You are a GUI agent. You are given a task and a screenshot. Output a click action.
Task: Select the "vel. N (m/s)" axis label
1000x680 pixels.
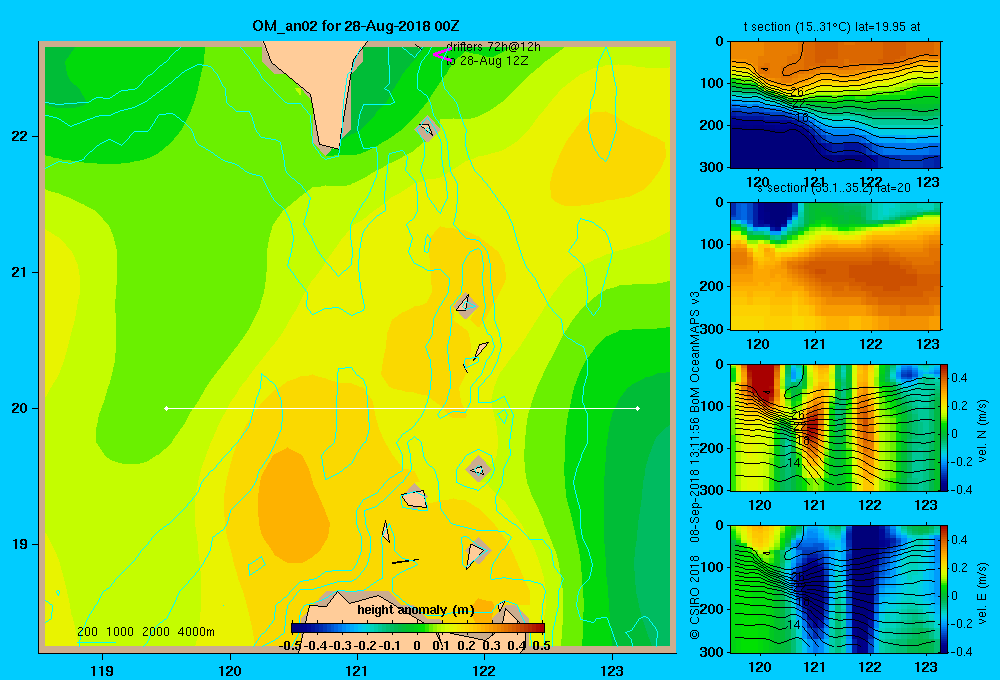point(983,431)
